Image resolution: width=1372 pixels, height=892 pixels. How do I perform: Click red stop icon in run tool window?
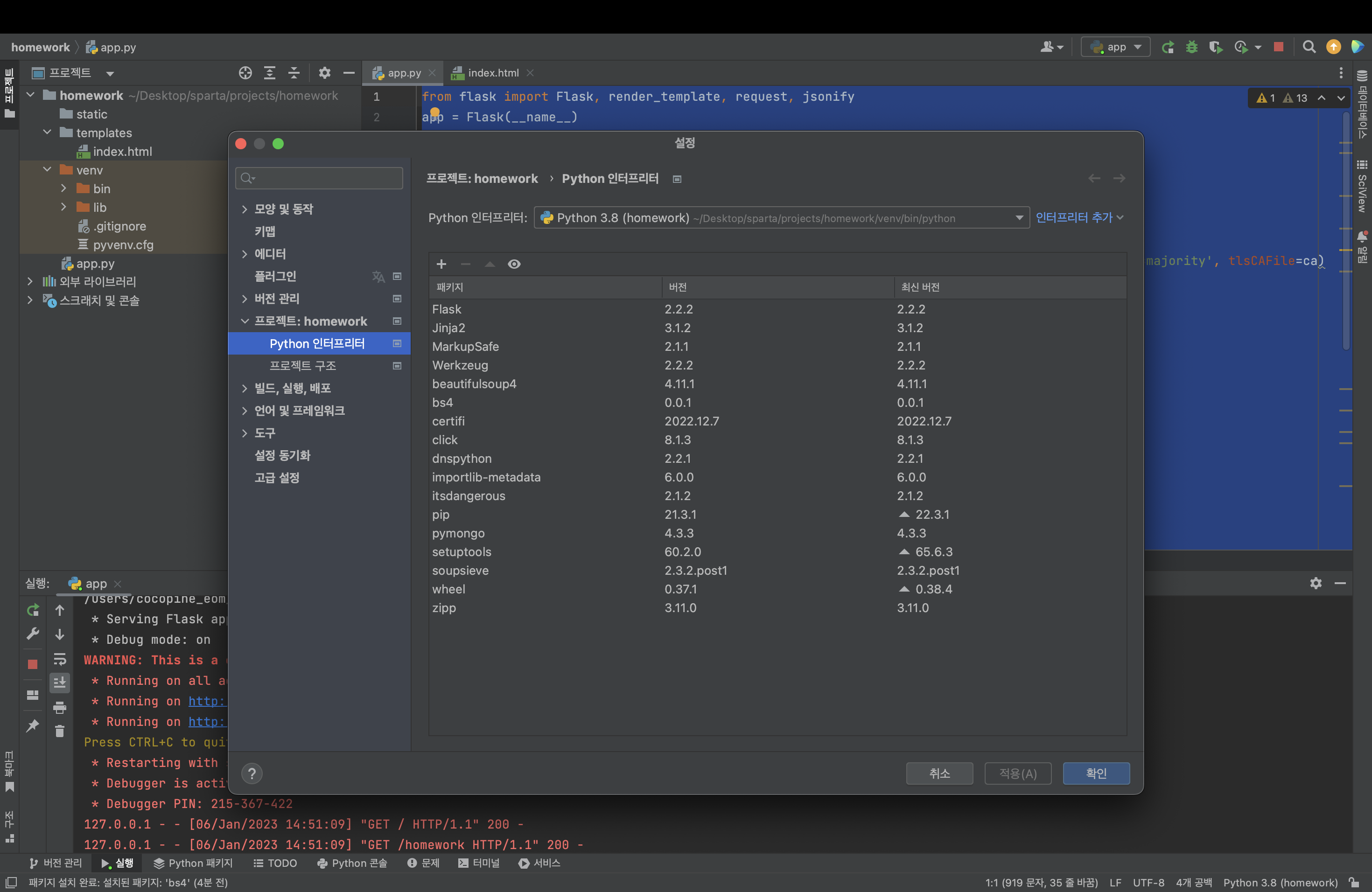(x=33, y=664)
